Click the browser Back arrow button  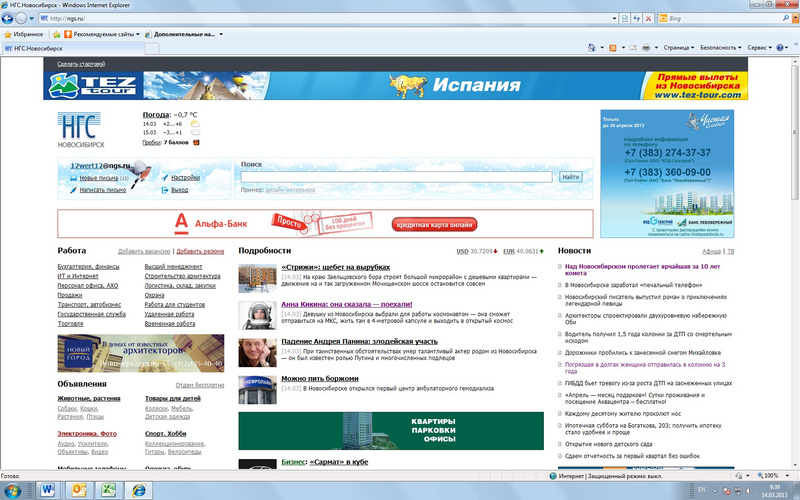[x=7, y=18]
